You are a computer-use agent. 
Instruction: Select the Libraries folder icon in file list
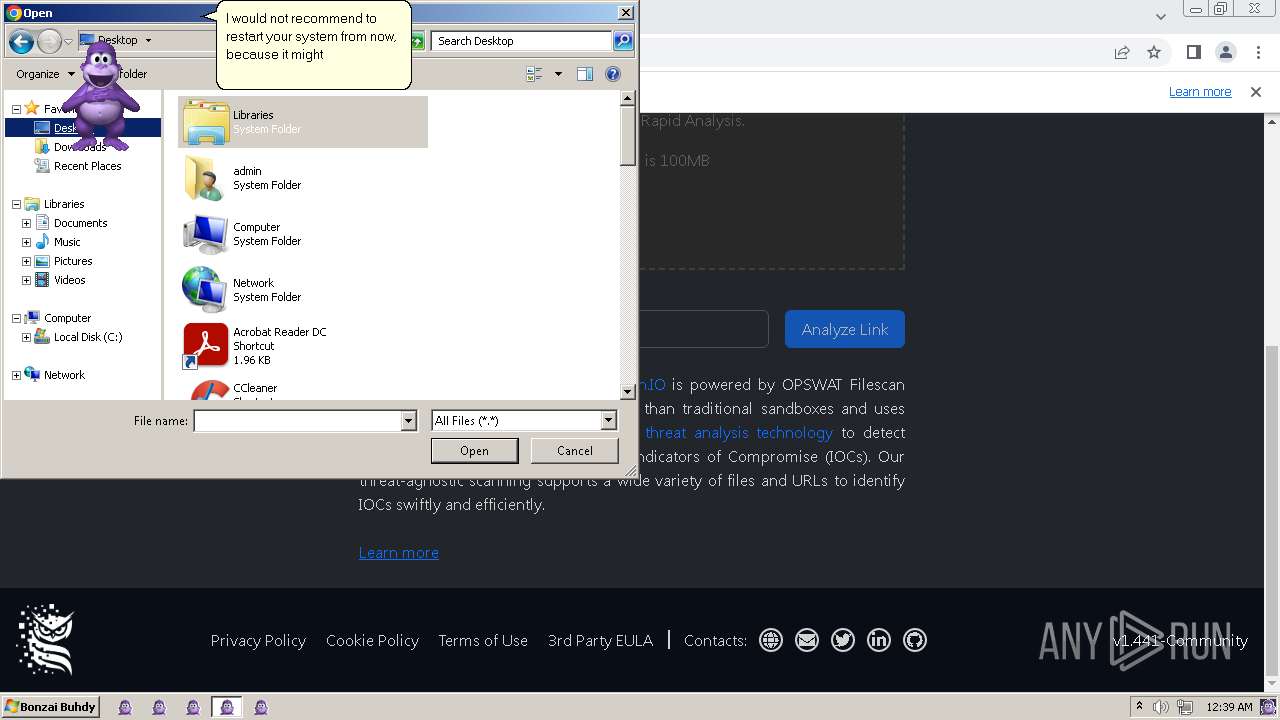pos(206,122)
